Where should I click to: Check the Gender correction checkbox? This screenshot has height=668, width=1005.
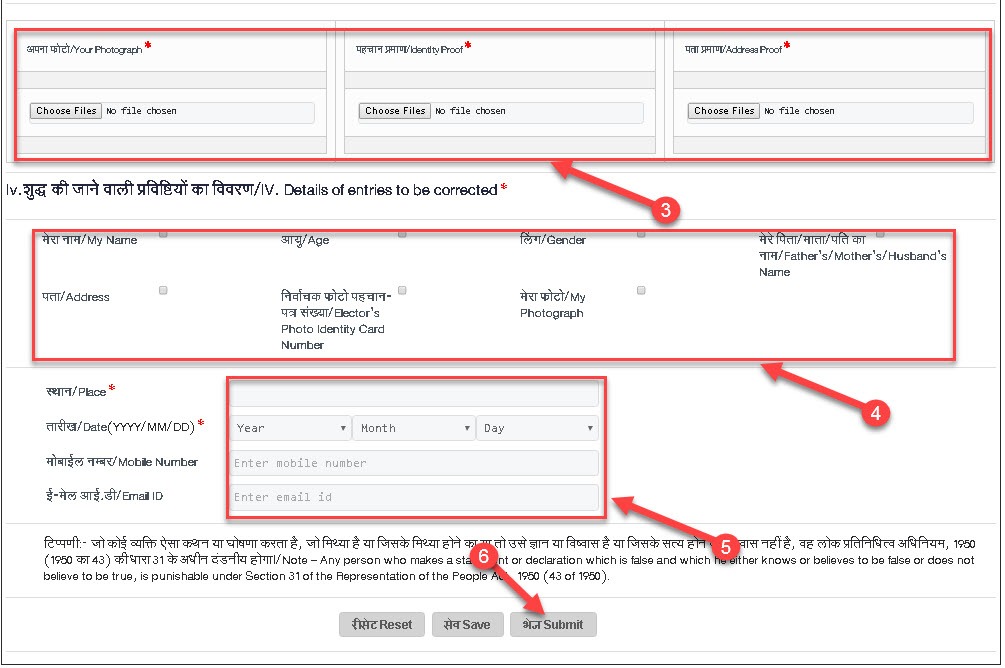coord(641,234)
